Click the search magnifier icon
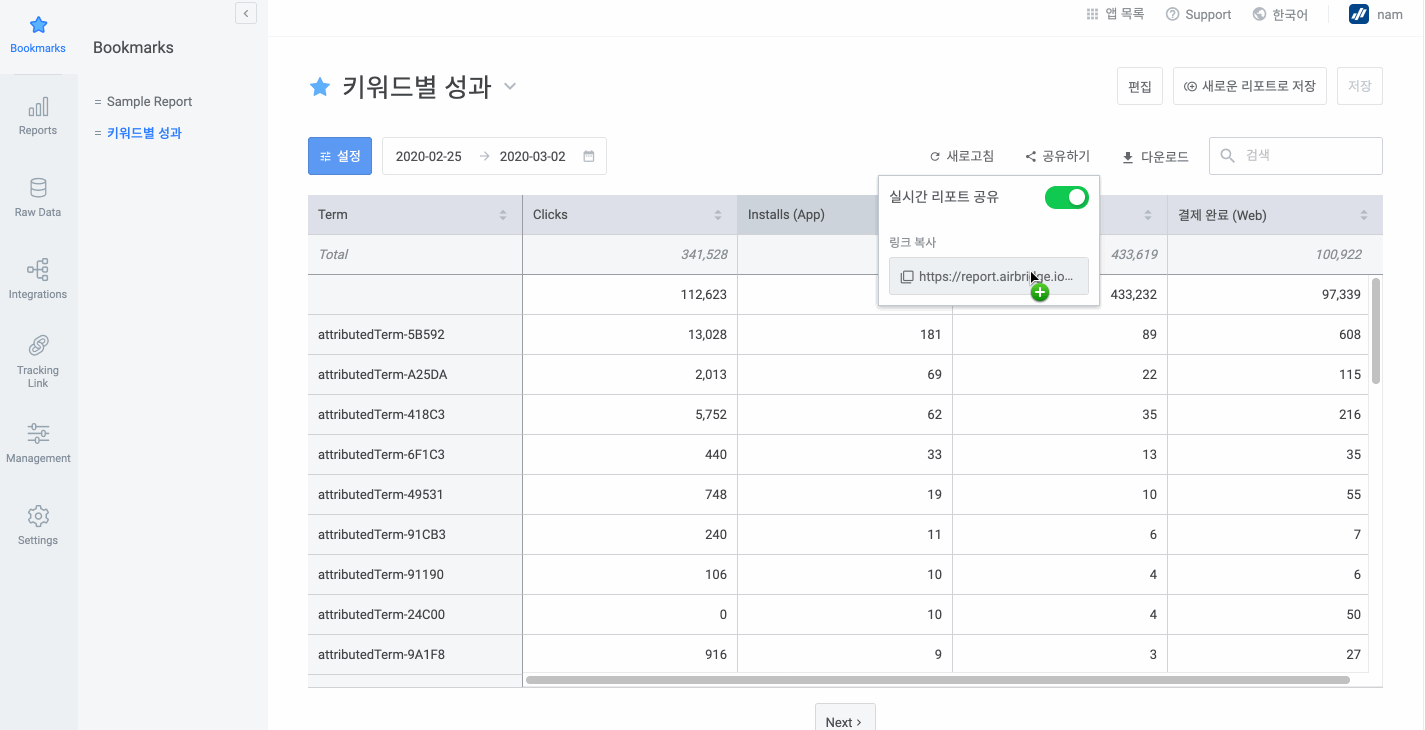The image size is (1425, 730). pos(1228,156)
